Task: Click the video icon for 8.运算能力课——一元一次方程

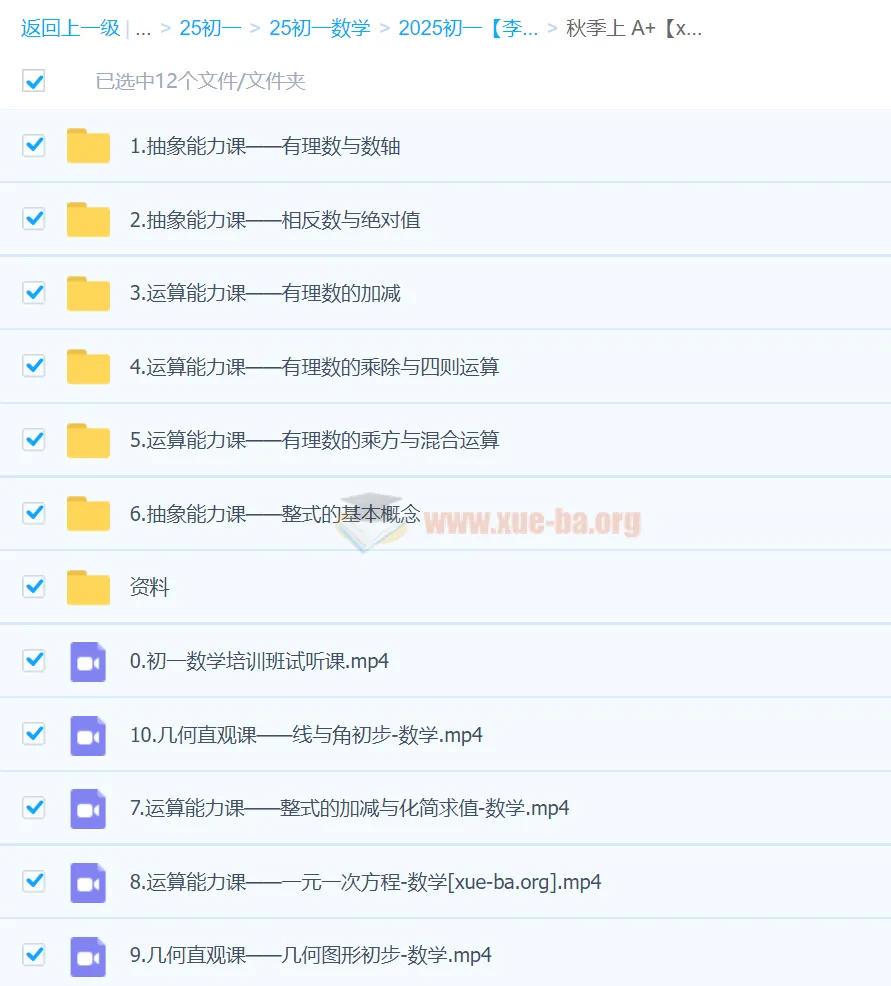Action: (x=88, y=882)
